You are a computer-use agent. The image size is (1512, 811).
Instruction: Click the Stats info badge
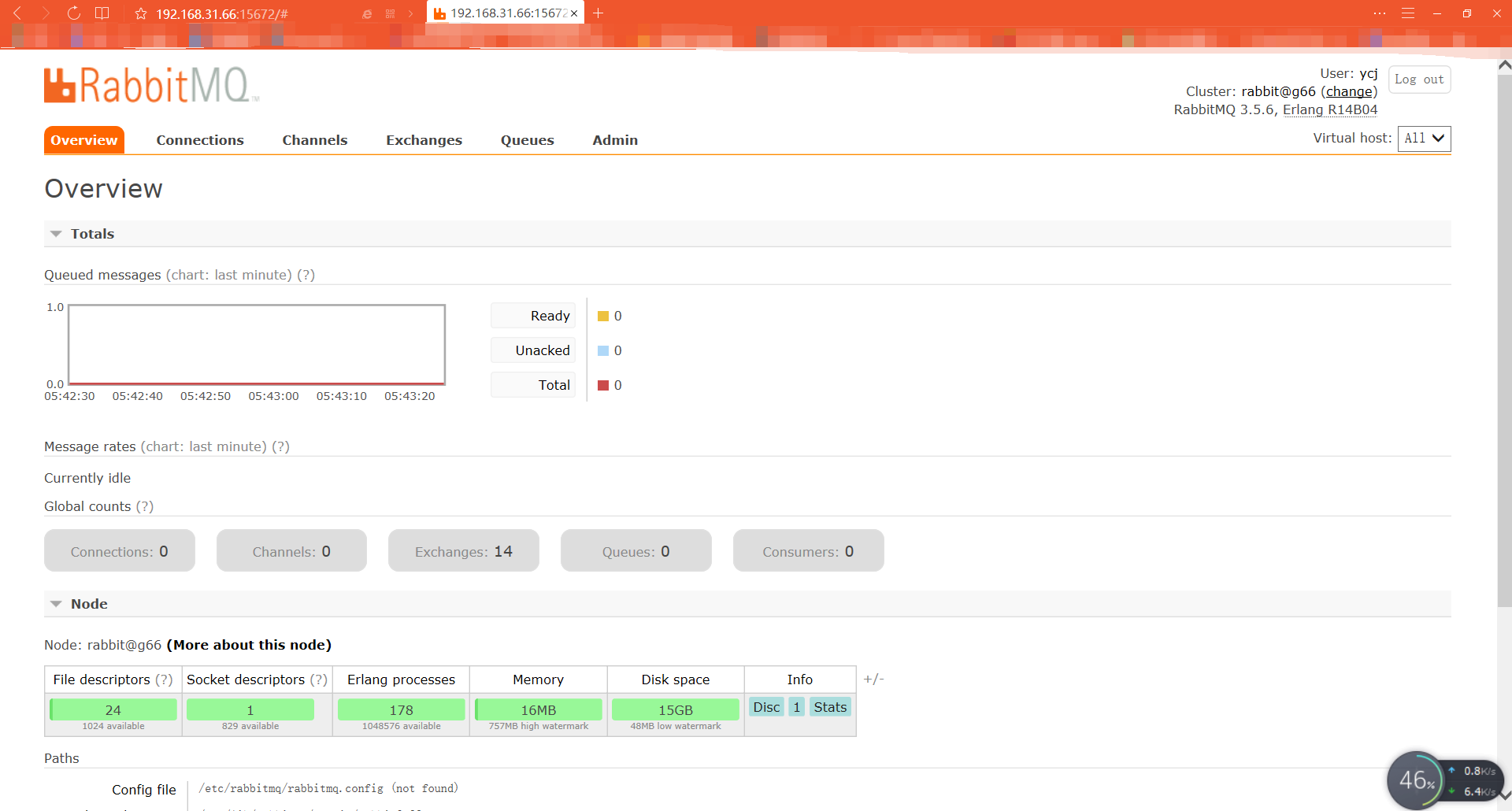pyautogui.click(x=830, y=707)
